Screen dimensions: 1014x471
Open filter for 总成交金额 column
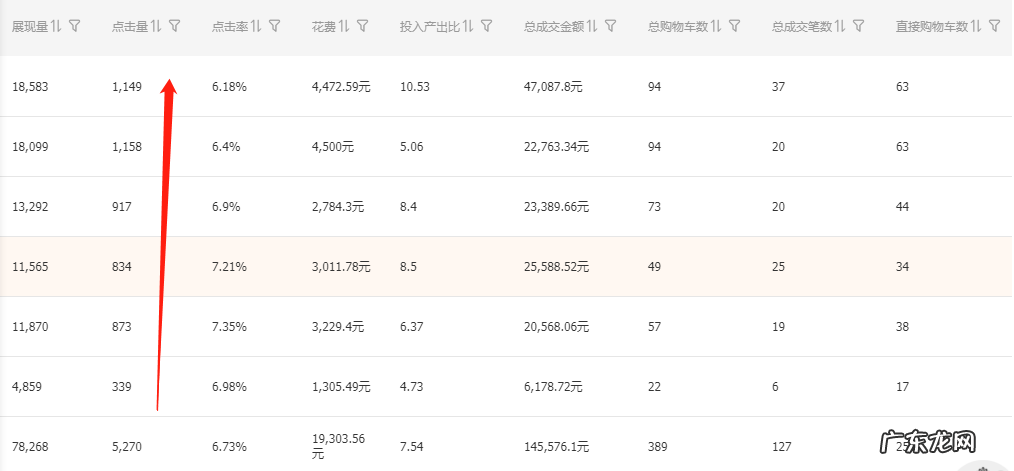[610, 26]
